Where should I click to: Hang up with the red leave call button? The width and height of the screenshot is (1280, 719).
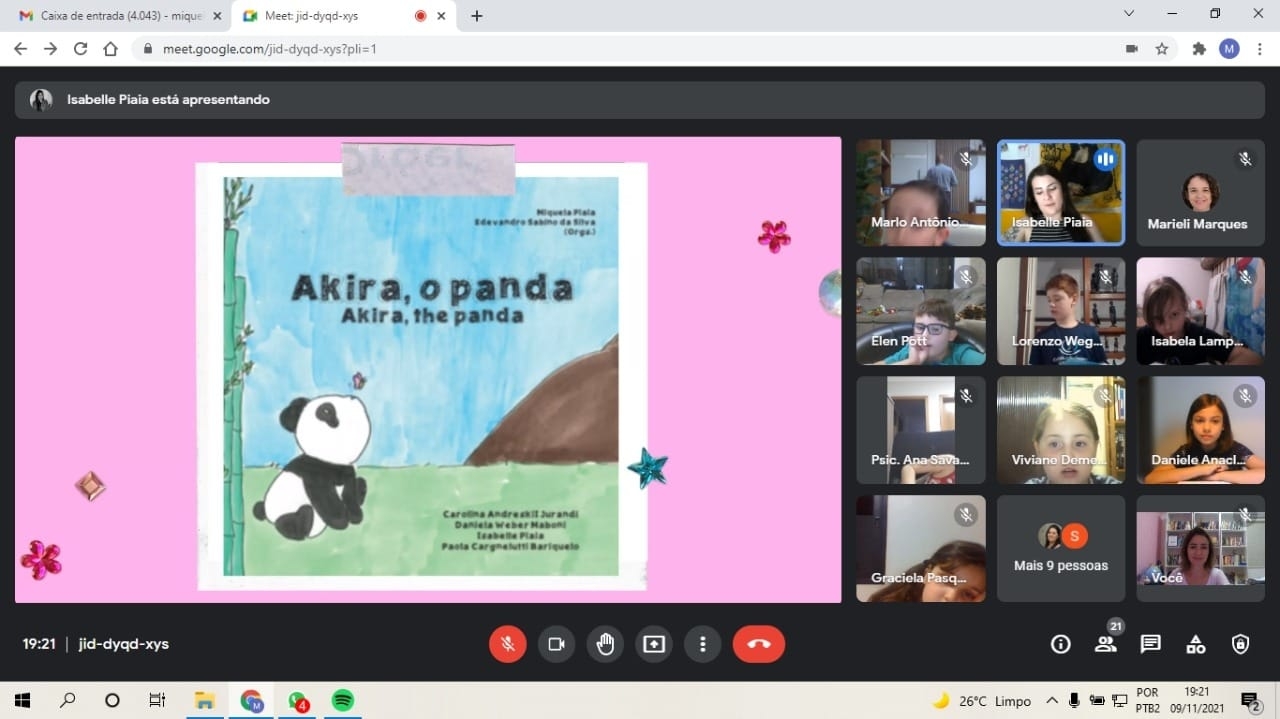point(758,644)
